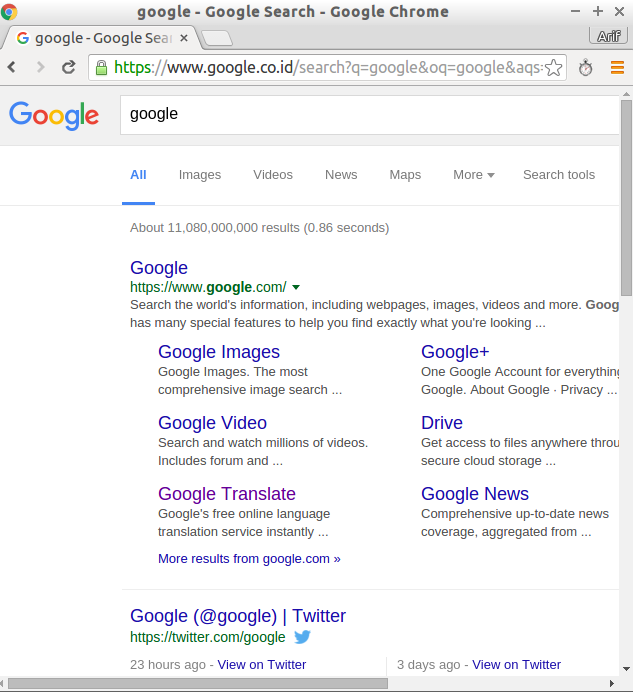Open Search tools
633x692 pixels.
click(x=559, y=175)
